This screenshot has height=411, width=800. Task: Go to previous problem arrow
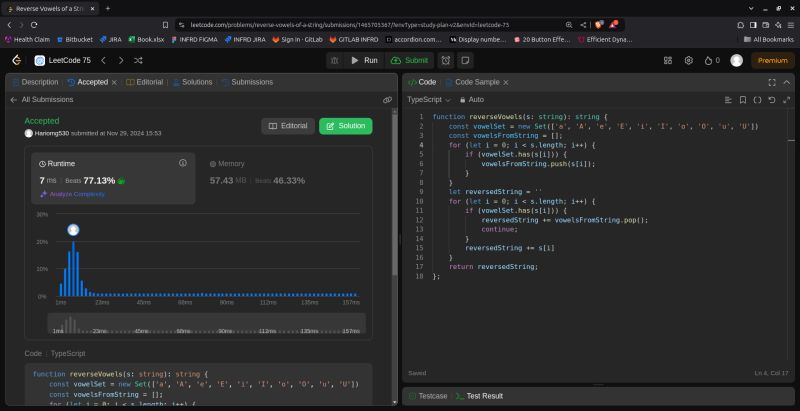[103, 60]
